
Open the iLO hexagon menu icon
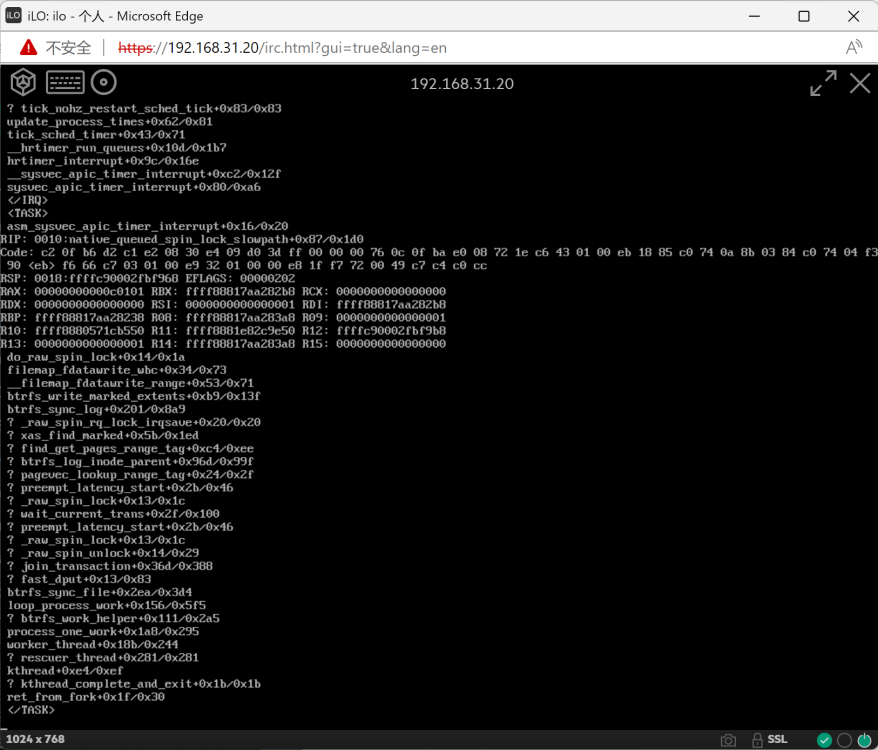[23, 82]
